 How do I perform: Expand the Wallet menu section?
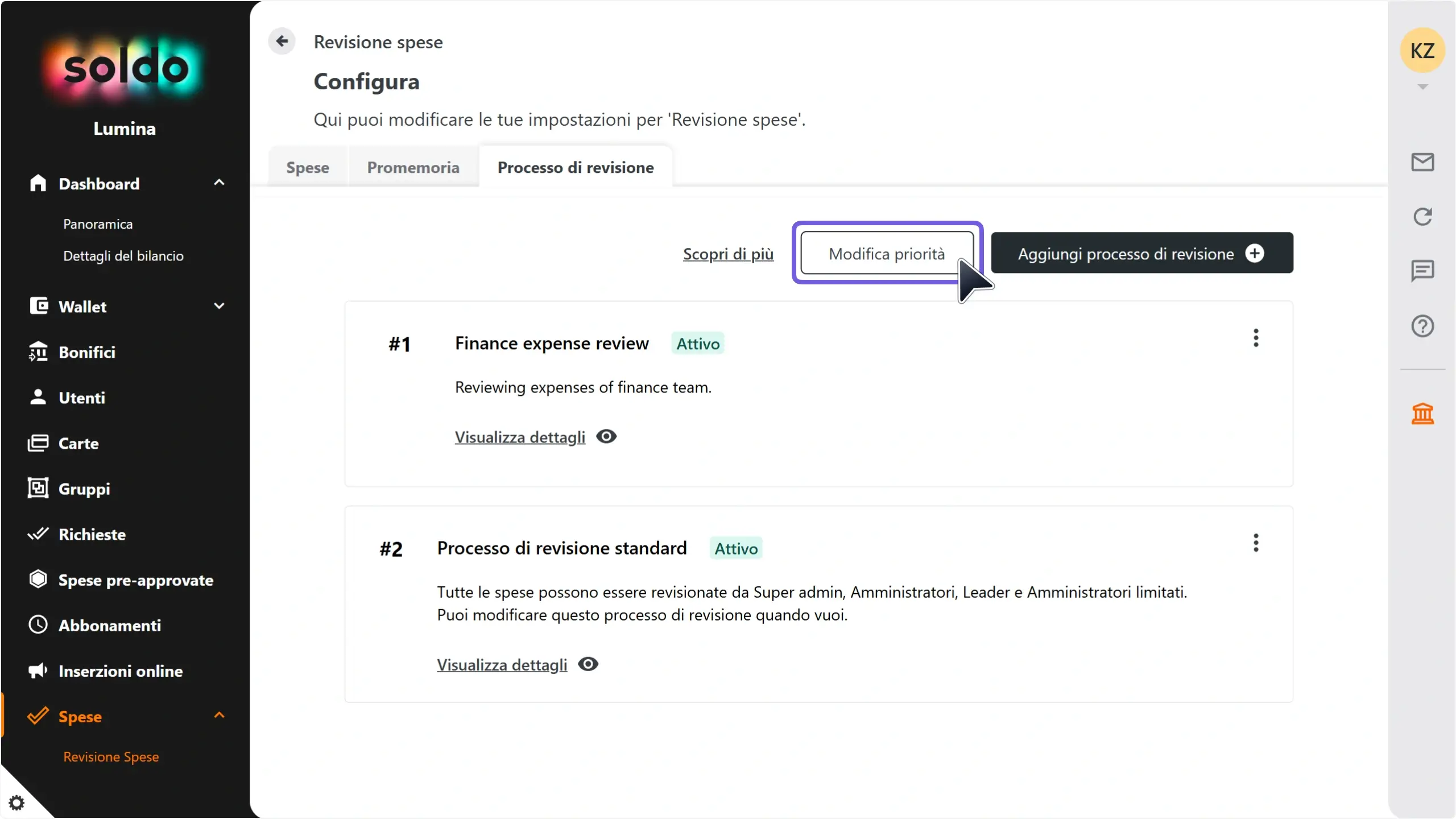click(219, 306)
